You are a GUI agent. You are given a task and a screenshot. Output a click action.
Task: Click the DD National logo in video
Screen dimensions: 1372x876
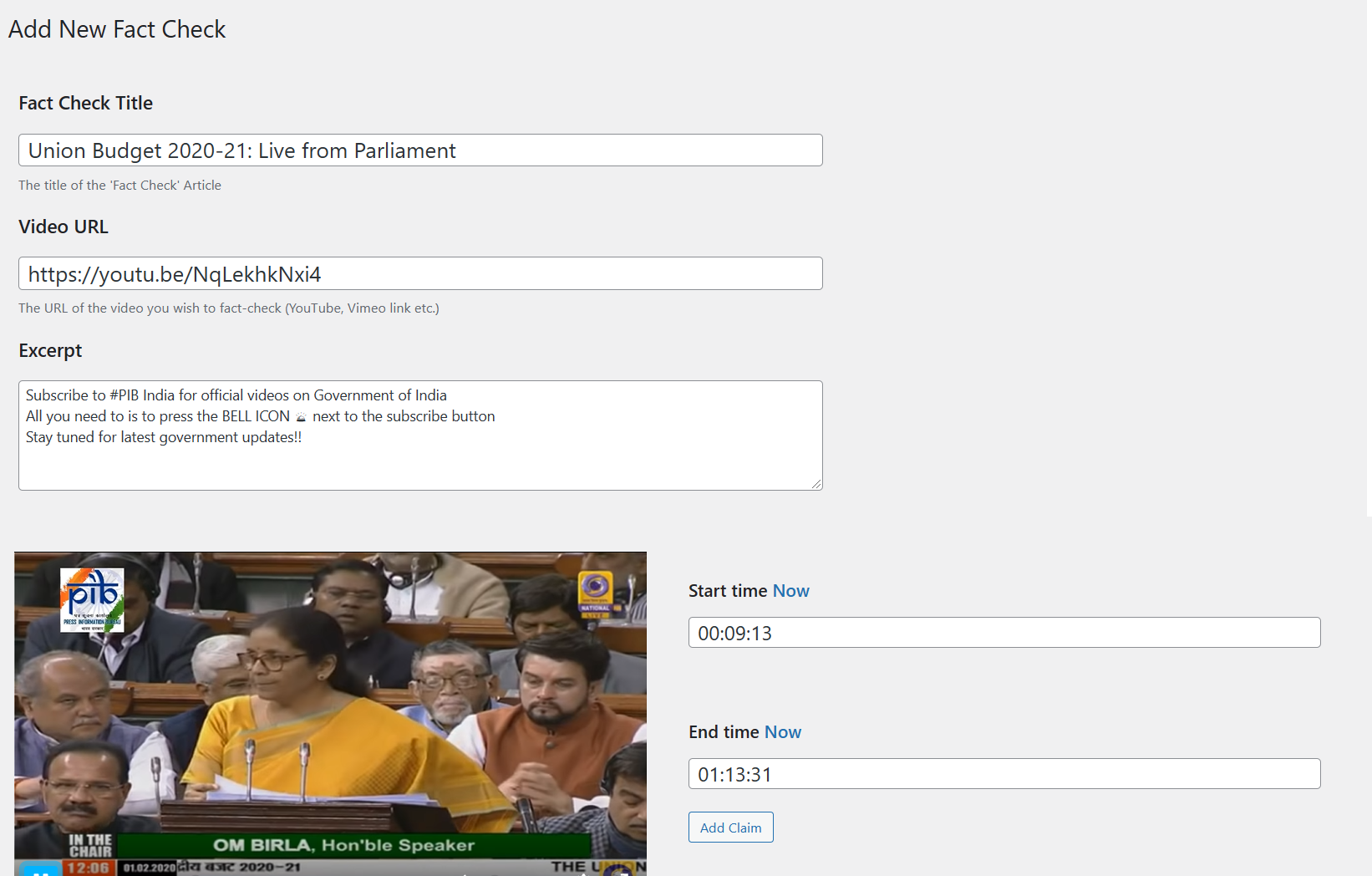coord(596,594)
